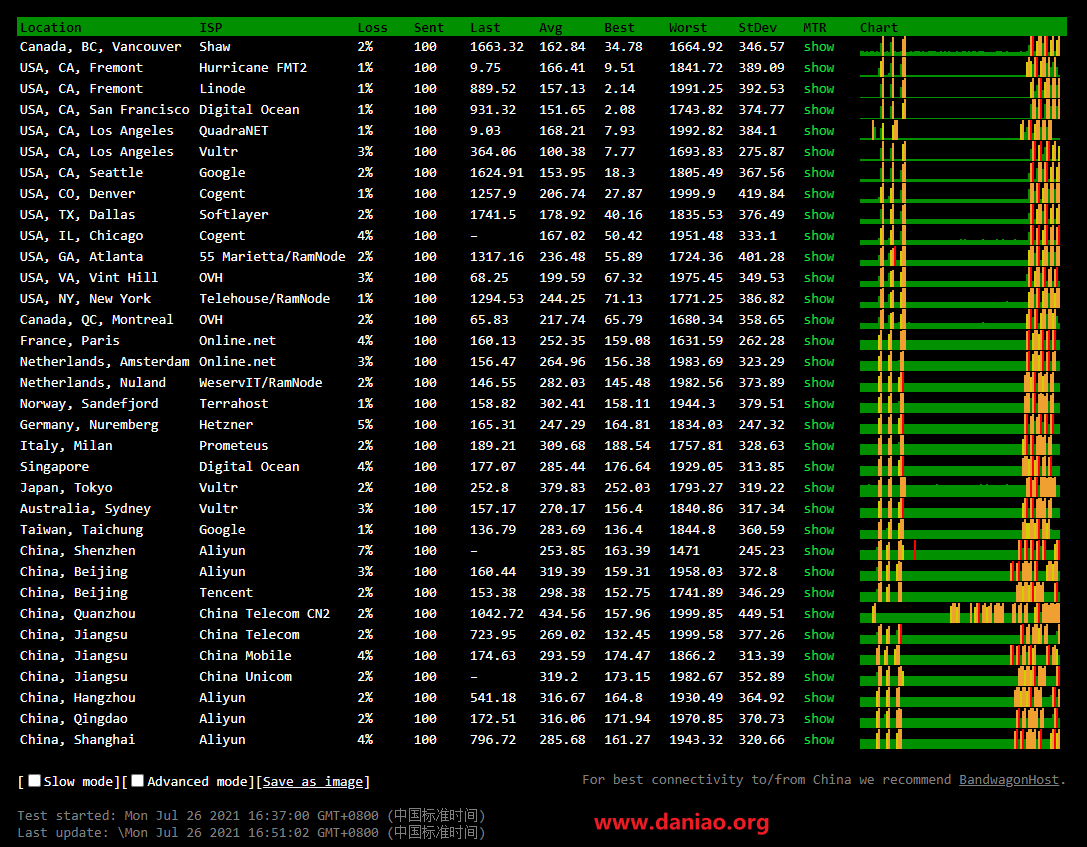Click the Save as image link
The height and width of the screenshot is (847, 1087).
(313, 782)
